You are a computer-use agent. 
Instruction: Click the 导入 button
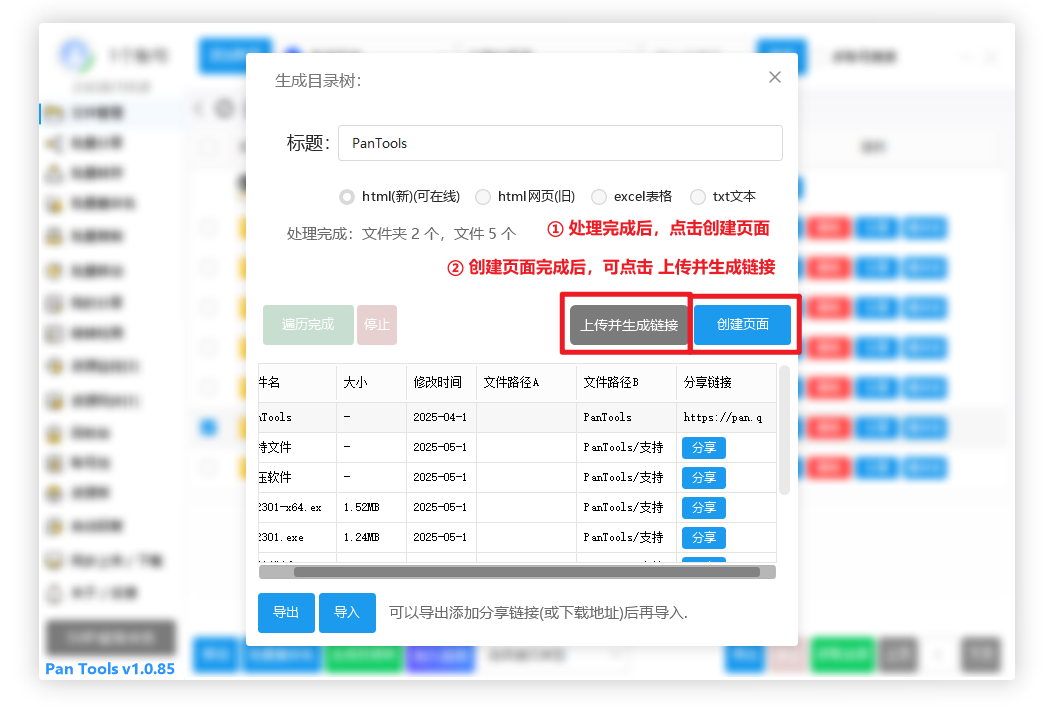(347, 612)
